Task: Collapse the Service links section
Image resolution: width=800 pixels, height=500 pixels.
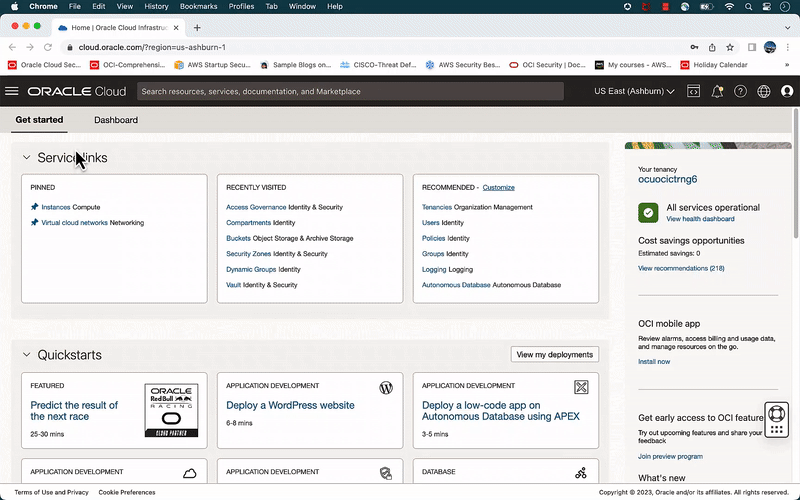Action: [x=27, y=158]
